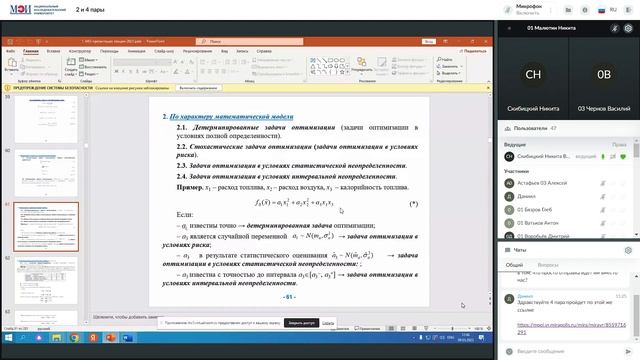The image size is (640, 360).
Task: Click the Введите сообщение message field
Action: tap(568, 351)
